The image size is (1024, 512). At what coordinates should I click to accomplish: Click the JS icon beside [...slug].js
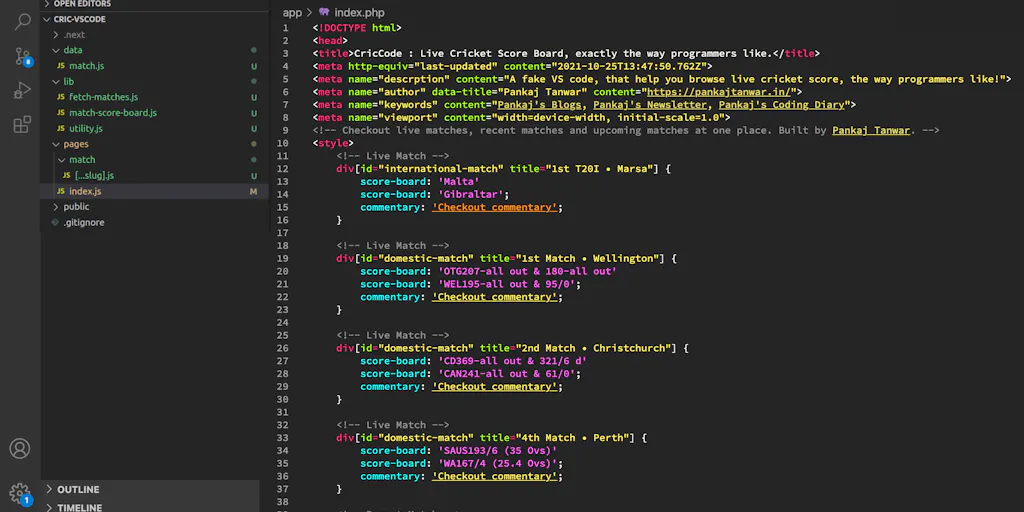pos(67,176)
